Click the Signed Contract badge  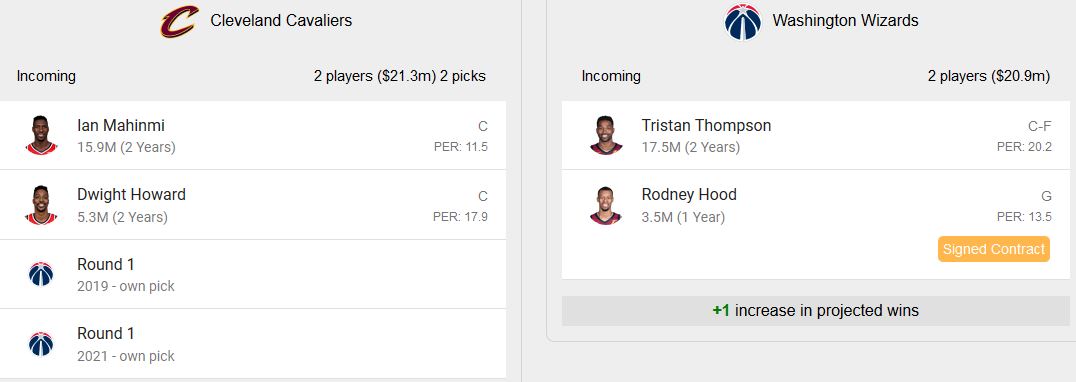[x=994, y=249]
